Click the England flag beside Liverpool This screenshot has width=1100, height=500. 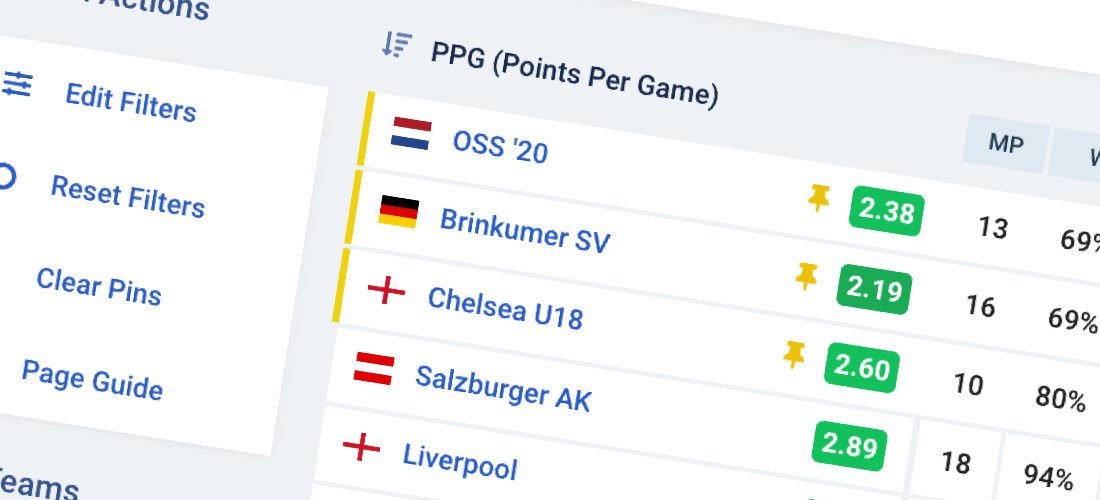pyautogui.click(x=361, y=447)
